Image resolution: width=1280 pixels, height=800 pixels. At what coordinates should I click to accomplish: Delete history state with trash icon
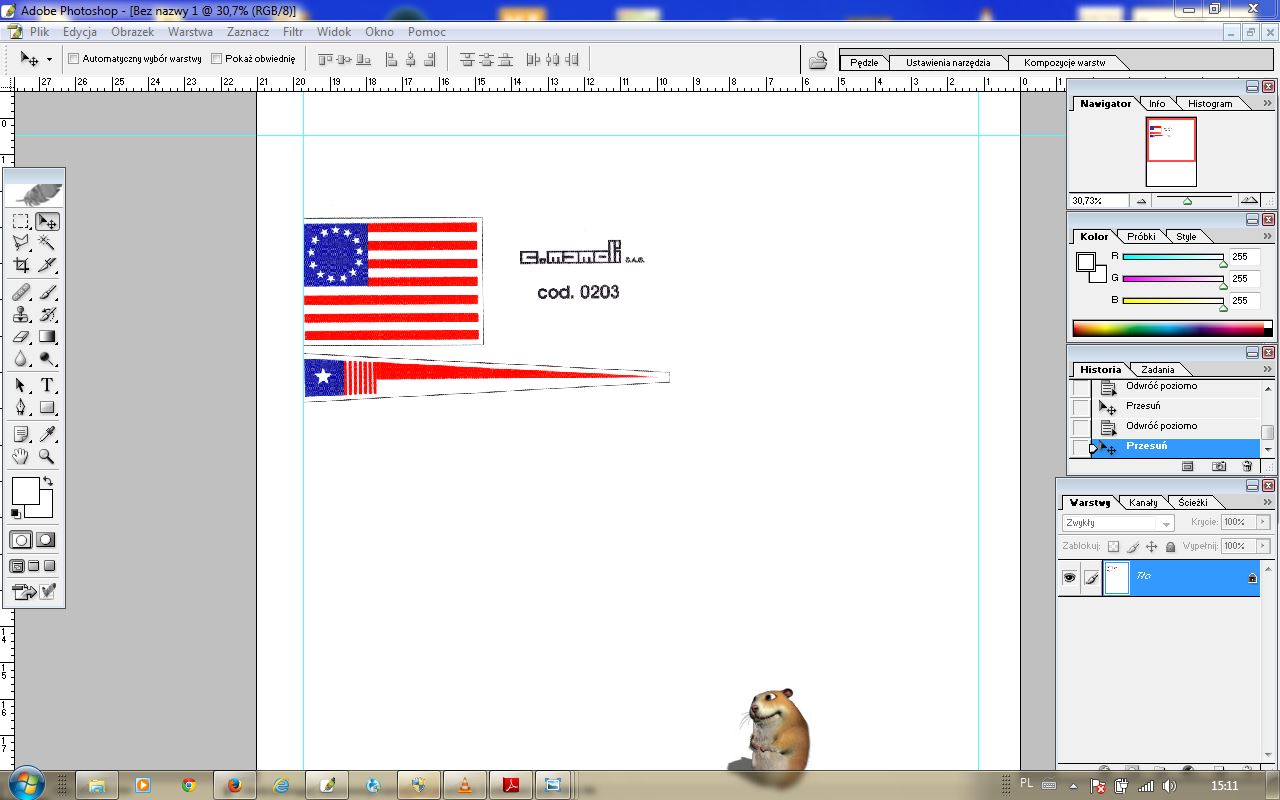(1246, 466)
